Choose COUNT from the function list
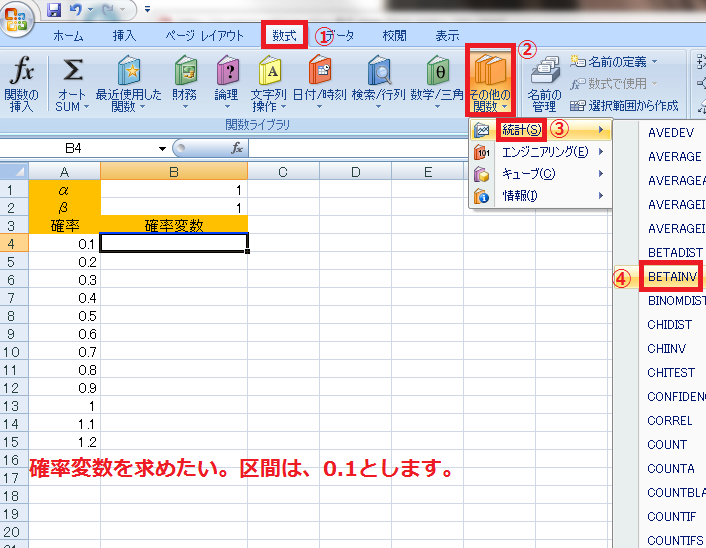 [667, 444]
